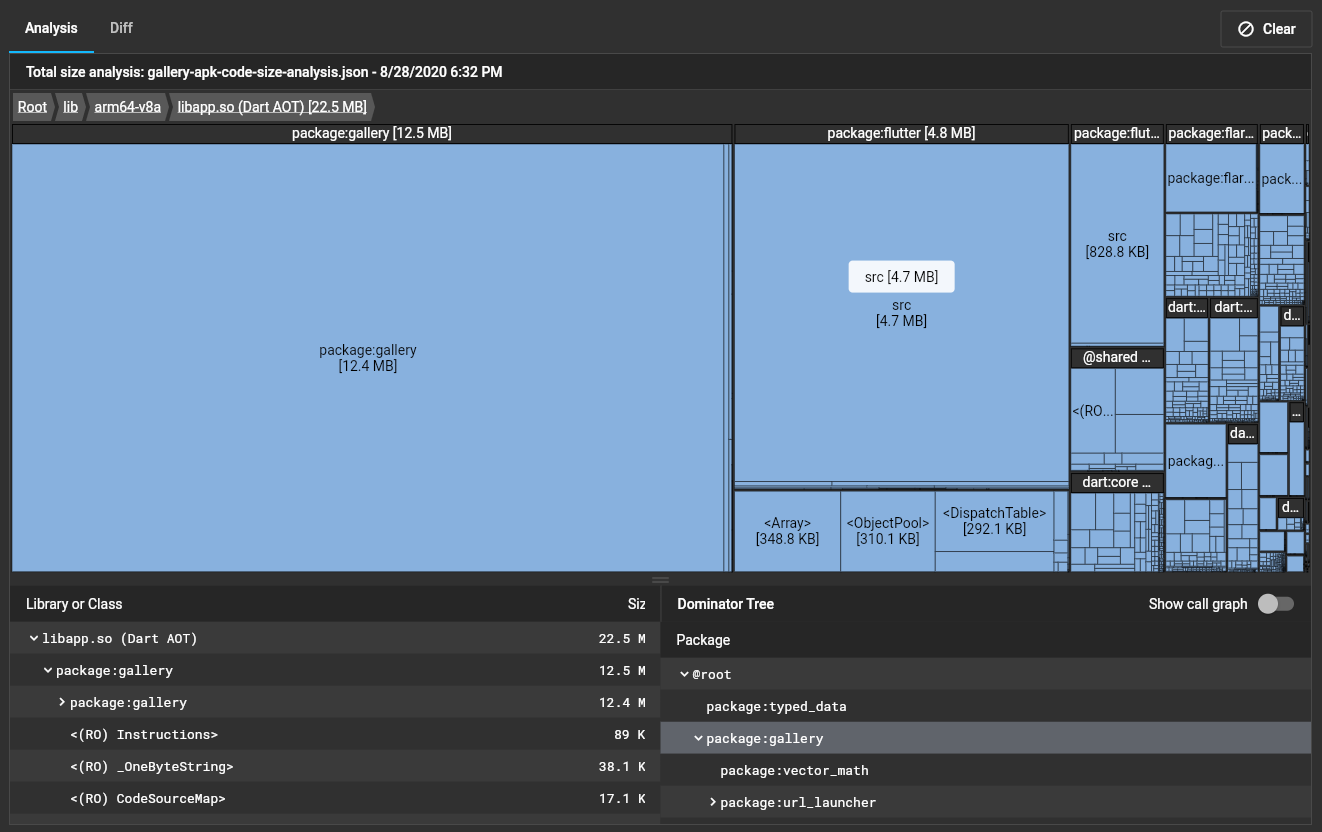Click the dart:core treemap header
Viewport: 1322px width, 832px height.
coord(1117,482)
